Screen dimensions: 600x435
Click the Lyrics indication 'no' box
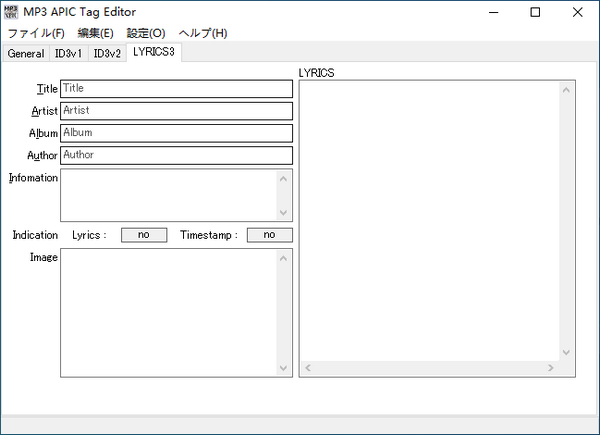pos(144,235)
